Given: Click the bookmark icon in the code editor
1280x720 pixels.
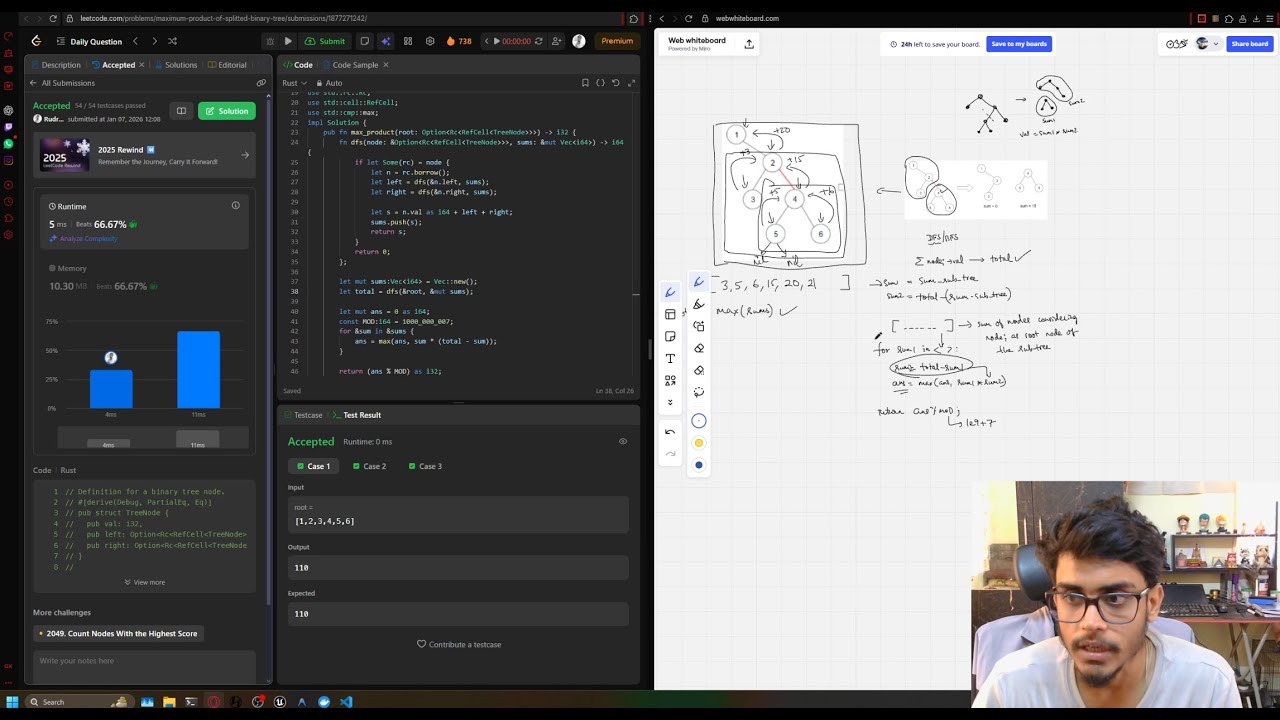Looking at the screenshot, I should click(x=585, y=83).
